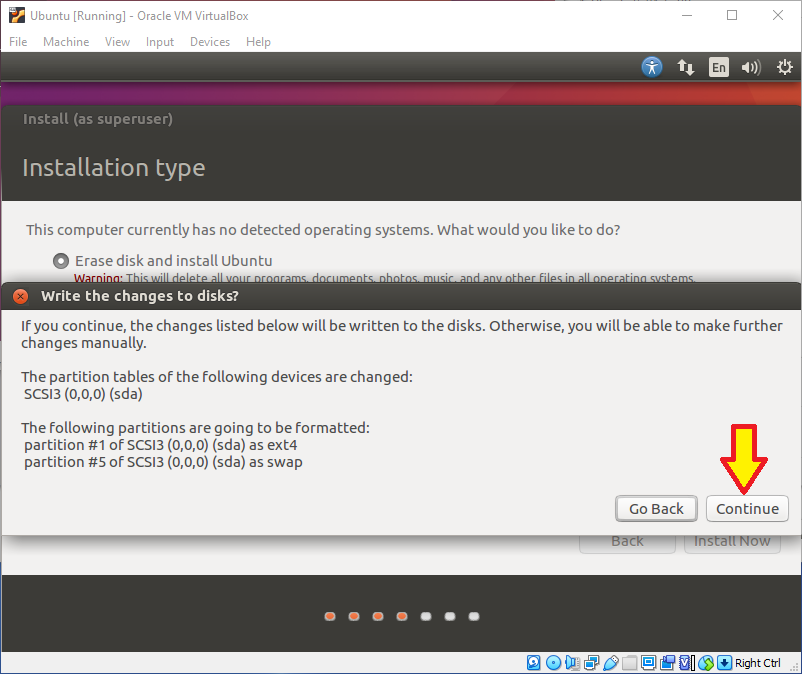This screenshot has width=802, height=674.
Task: Click the optical disc status icon
Action: tap(553, 663)
